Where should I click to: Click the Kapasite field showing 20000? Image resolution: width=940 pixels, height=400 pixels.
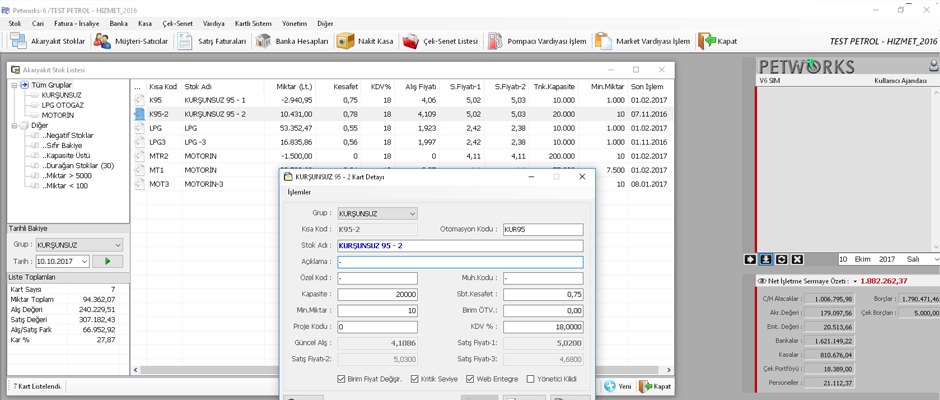point(377,294)
